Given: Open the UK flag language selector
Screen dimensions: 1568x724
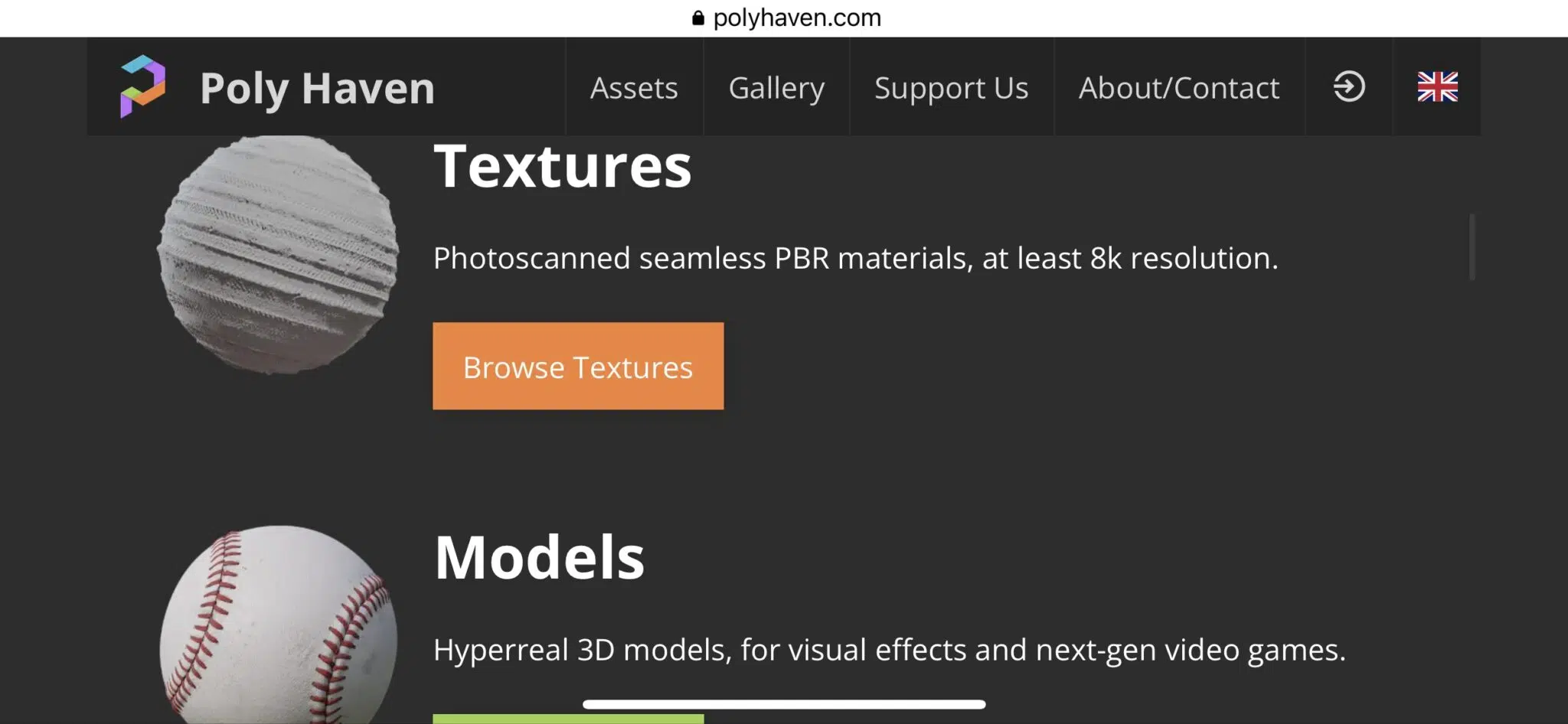Looking at the screenshot, I should point(1437,86).
